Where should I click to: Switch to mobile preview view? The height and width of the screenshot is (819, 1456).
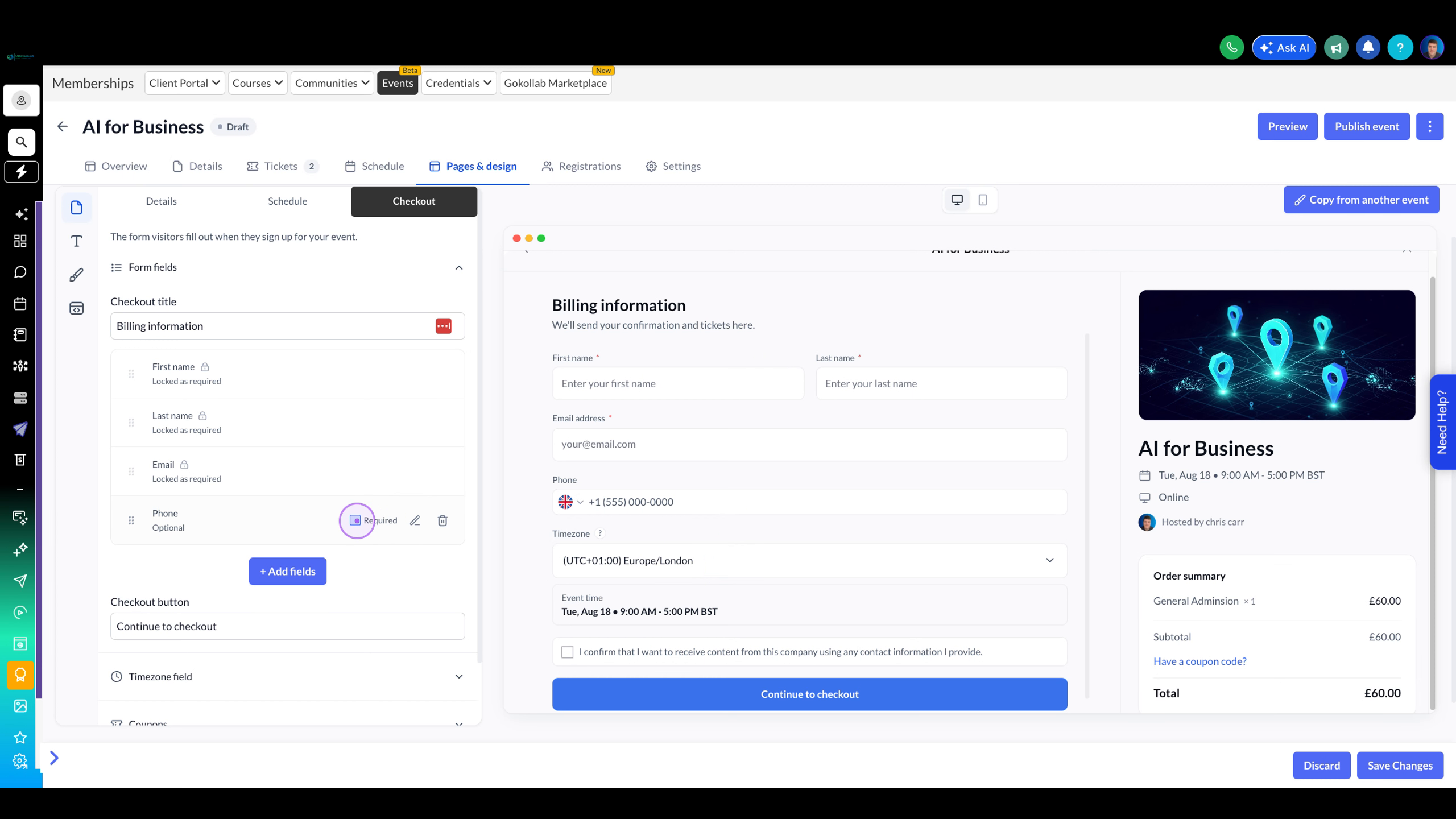(983, 200)
